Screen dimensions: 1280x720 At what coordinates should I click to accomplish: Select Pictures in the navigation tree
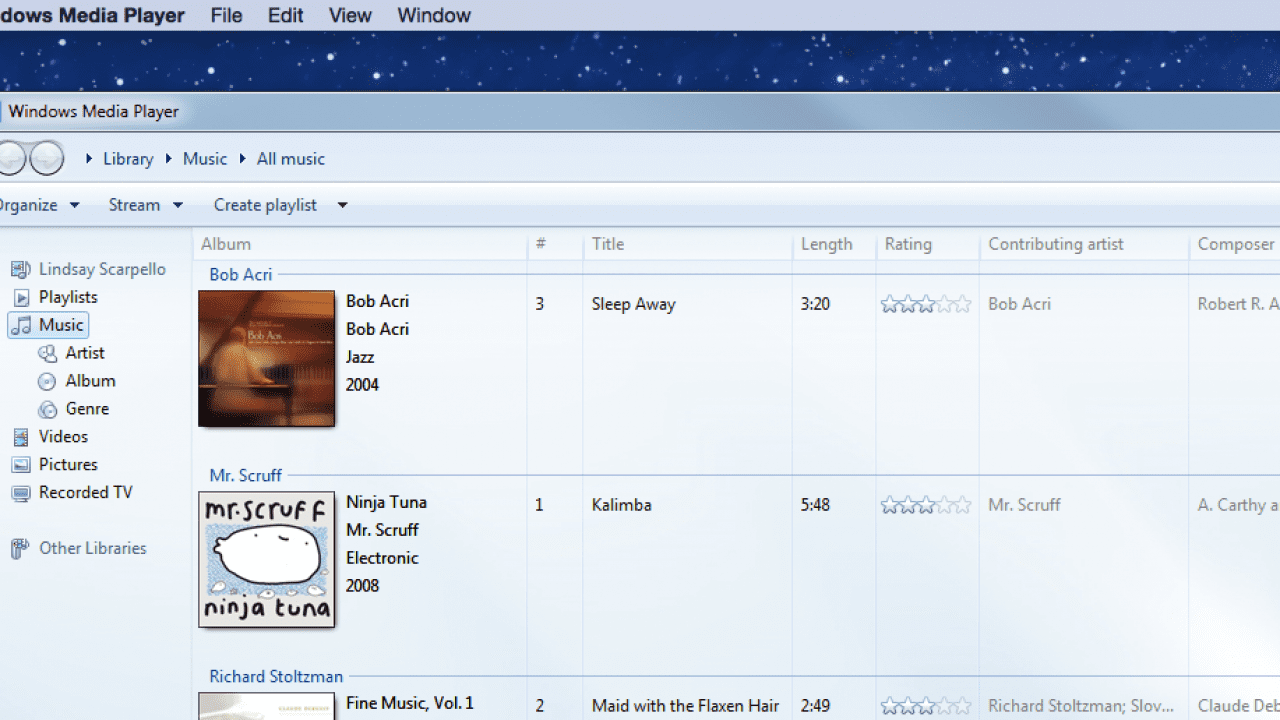tap(68, 465)
